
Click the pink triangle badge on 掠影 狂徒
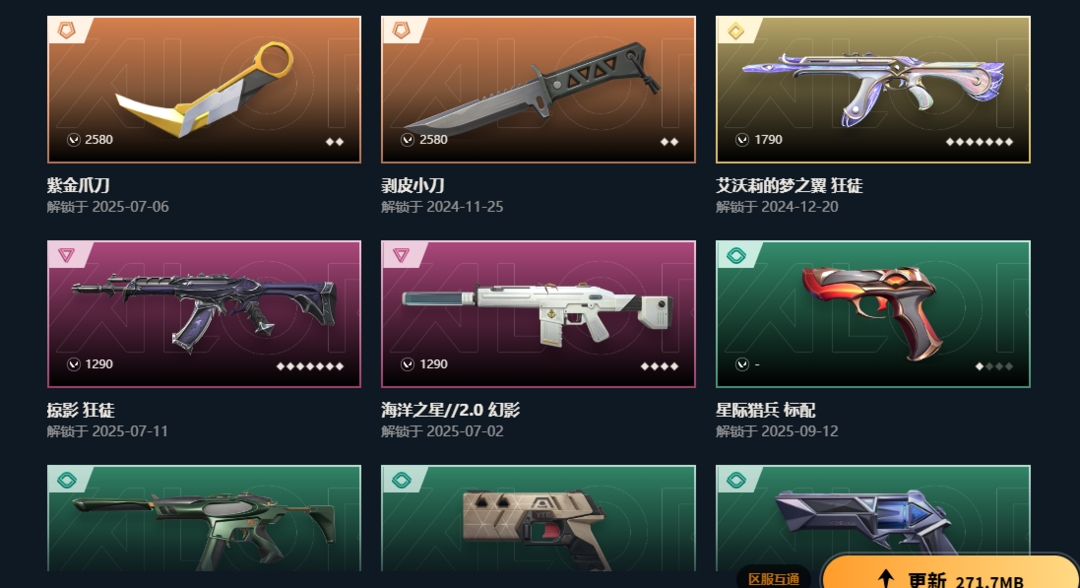(x=66, y=255)
